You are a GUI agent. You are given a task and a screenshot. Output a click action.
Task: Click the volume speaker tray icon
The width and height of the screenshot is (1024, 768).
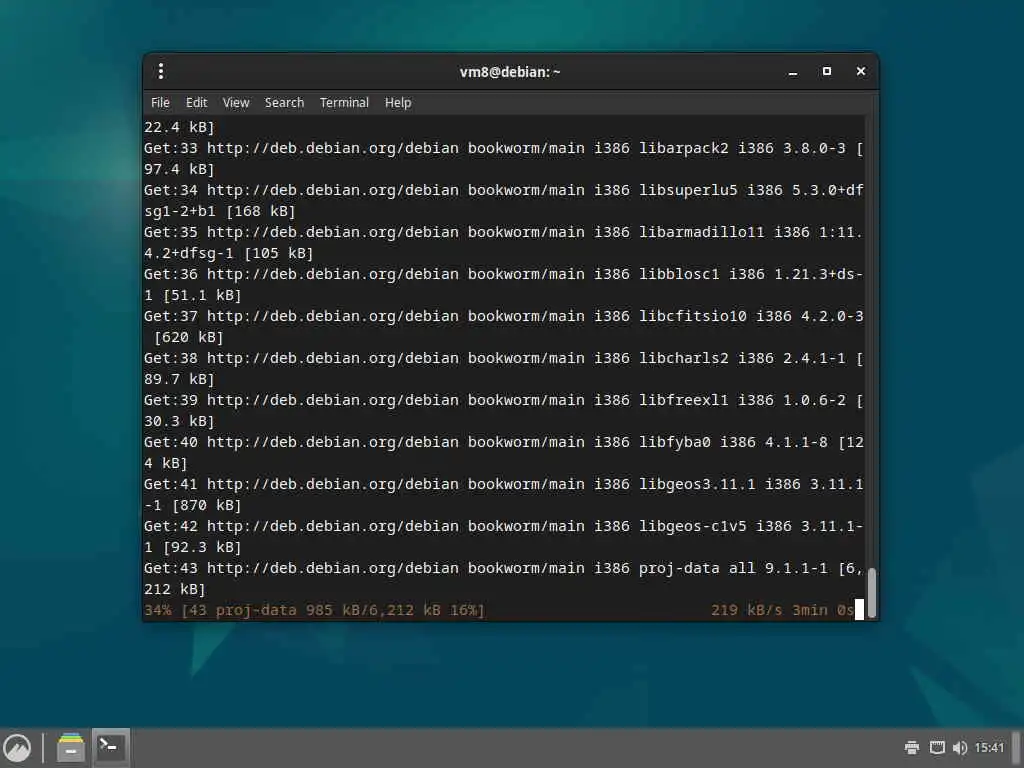(x=959, y=747)
